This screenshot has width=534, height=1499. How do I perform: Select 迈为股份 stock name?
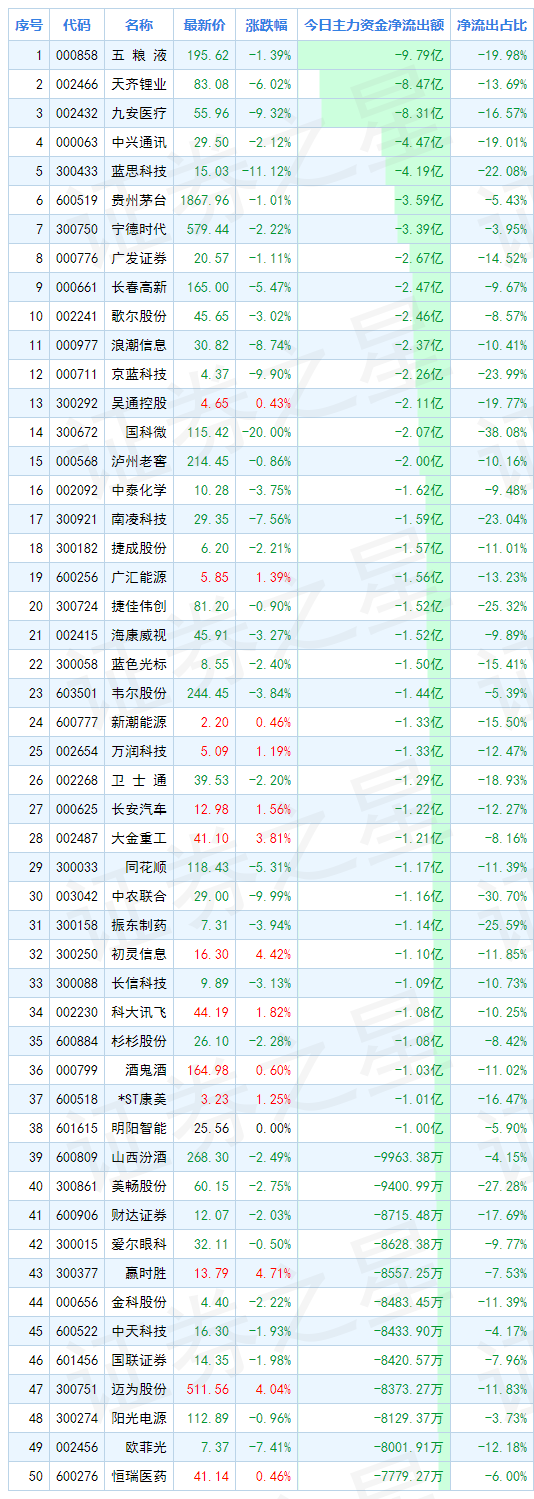click(x=140, y=1388)
